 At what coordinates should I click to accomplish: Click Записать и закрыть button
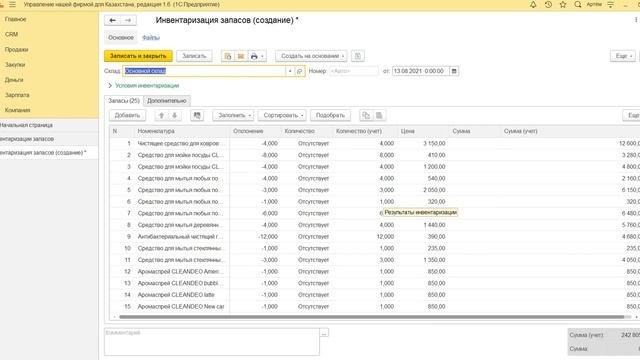coord(138,56)
